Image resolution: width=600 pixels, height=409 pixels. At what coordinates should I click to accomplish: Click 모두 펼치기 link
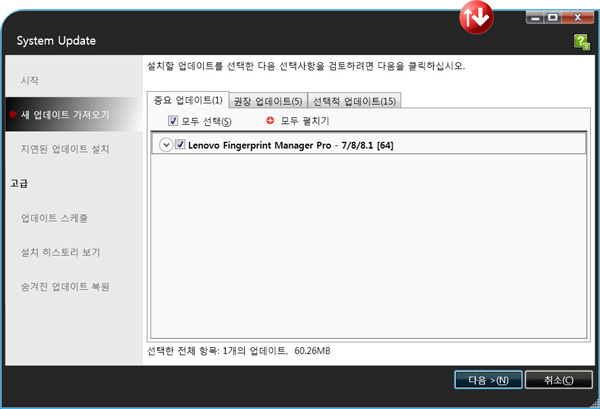[305, 121]
